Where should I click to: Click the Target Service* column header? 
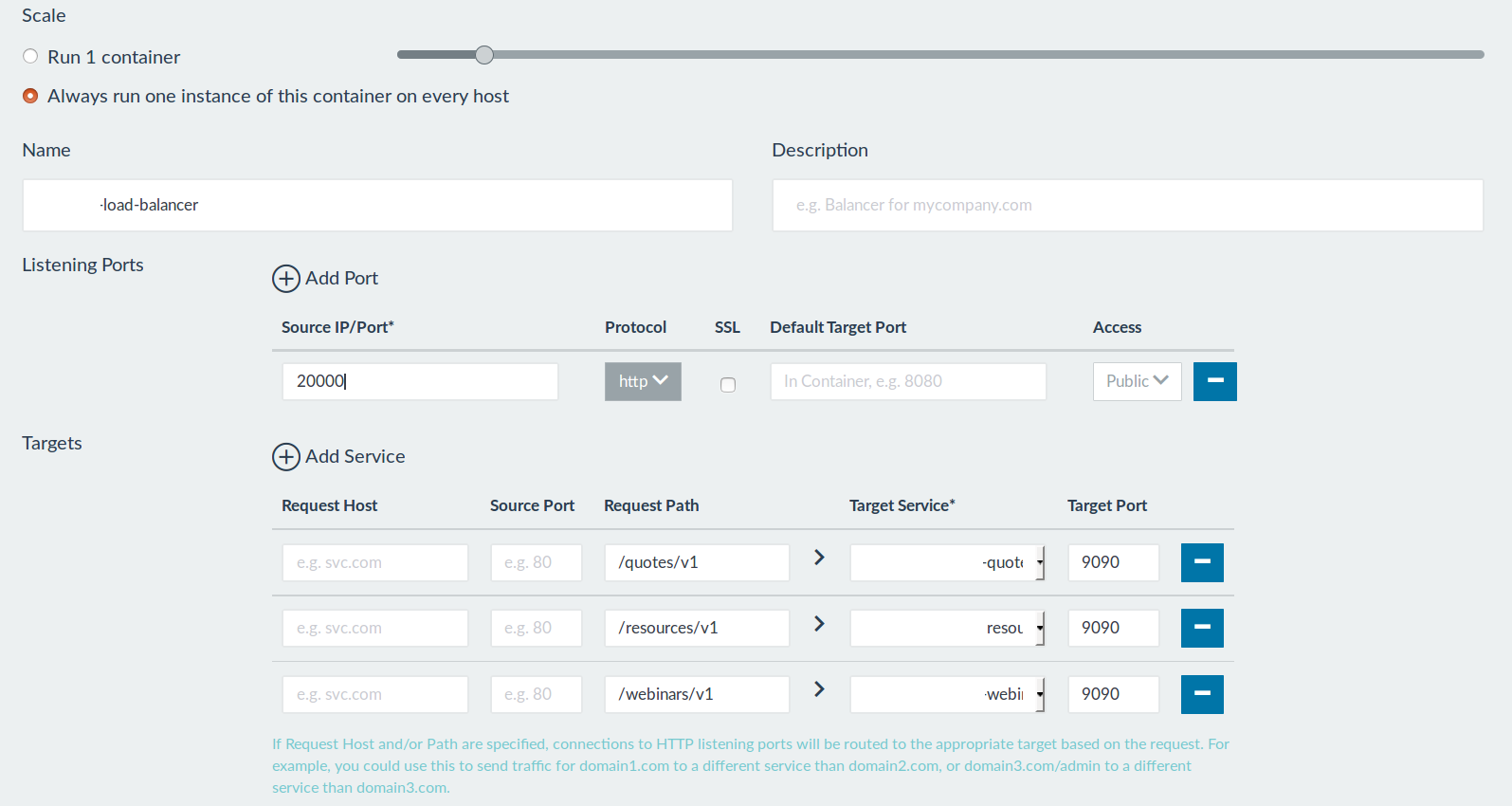(902, 505)
